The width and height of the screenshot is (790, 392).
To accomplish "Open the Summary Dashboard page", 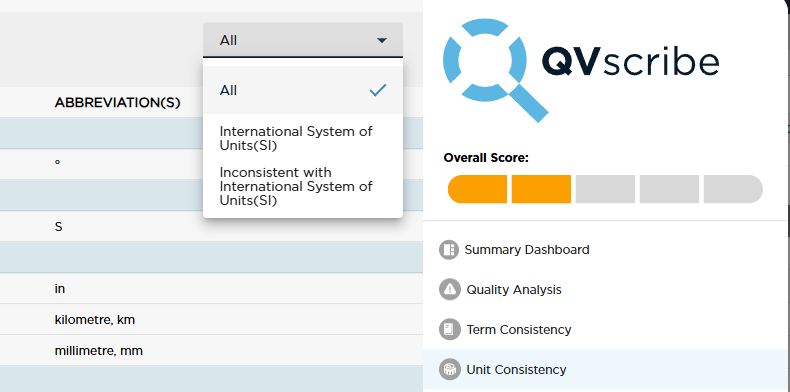I will 526,250.
